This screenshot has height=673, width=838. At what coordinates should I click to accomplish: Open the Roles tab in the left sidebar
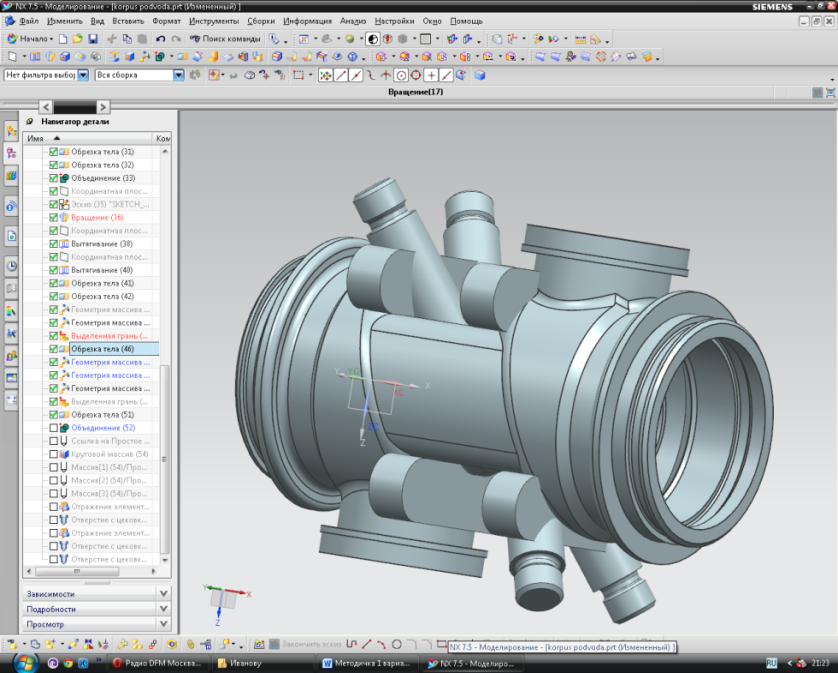pyautogui.click(x=11, y=355)
